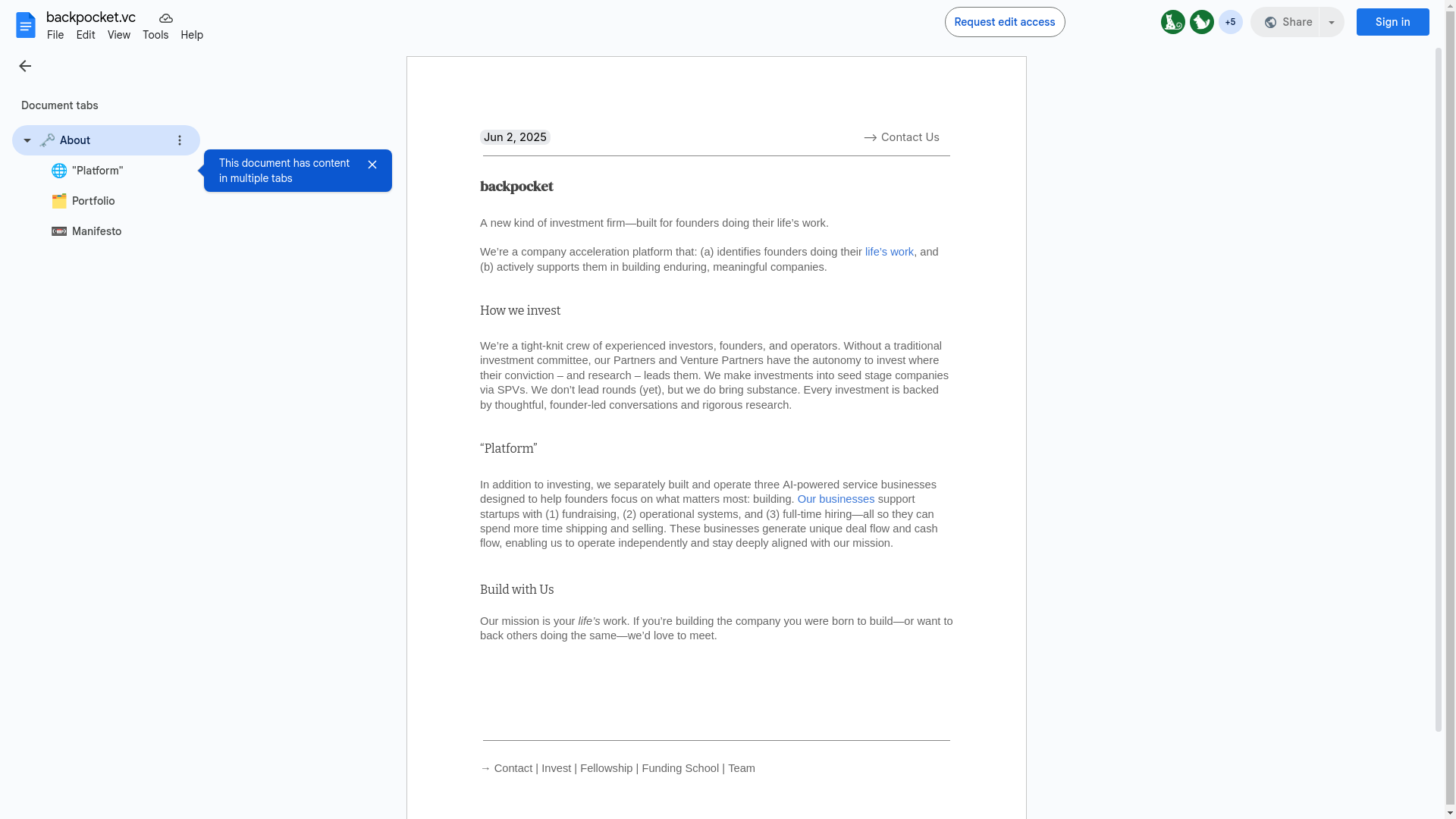
Task: Click the "Document tabs" panel label
Action: pyautogui.click(x=60, y=105)
